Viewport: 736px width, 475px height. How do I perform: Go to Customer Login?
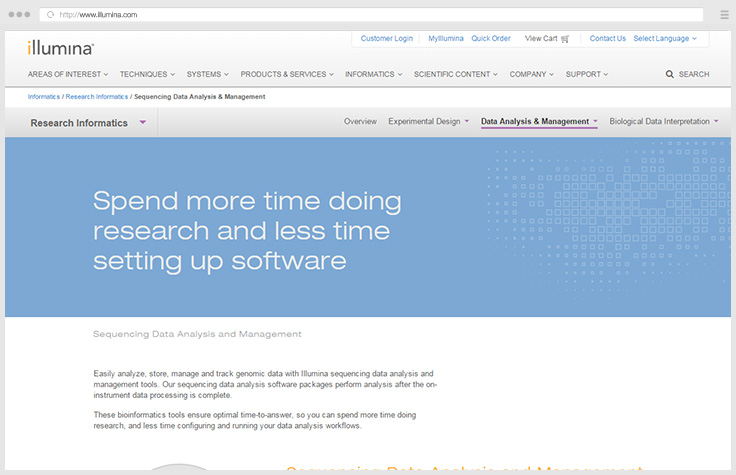click(x=386, y=39)
